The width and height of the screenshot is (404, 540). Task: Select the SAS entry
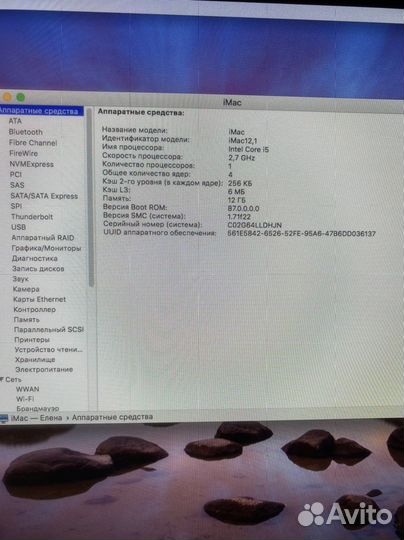pyautogui.click(x=17, y=185)
